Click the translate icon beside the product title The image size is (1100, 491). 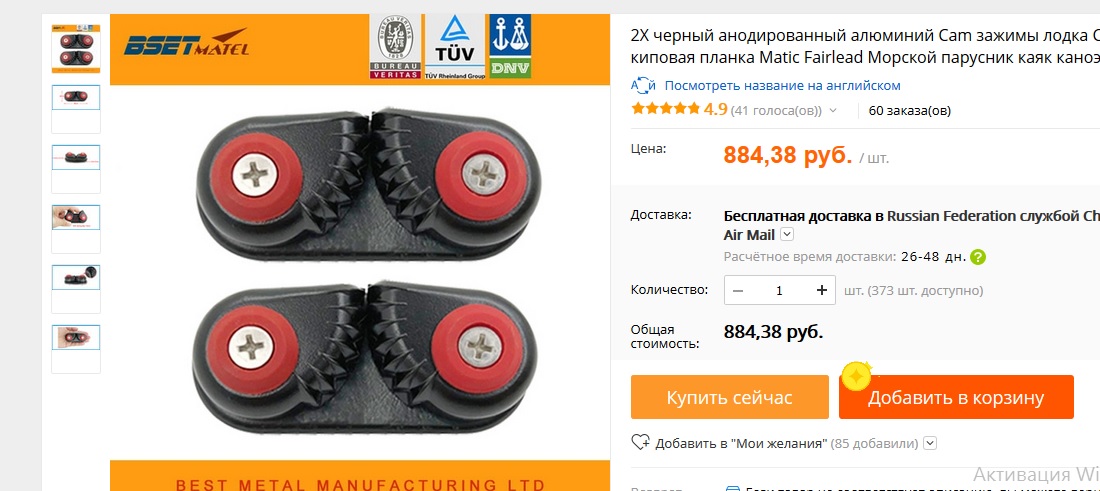pyautogui.click(x=643, y=86)
